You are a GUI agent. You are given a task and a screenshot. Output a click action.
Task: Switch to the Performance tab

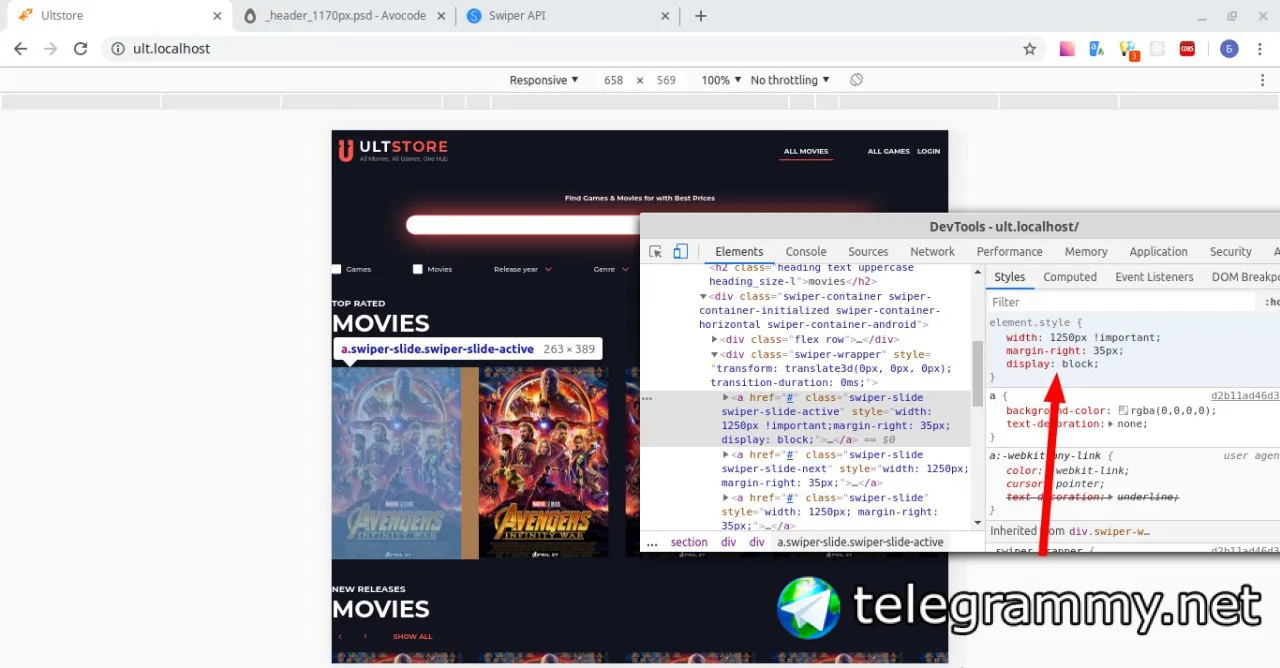coord(1010,252)
